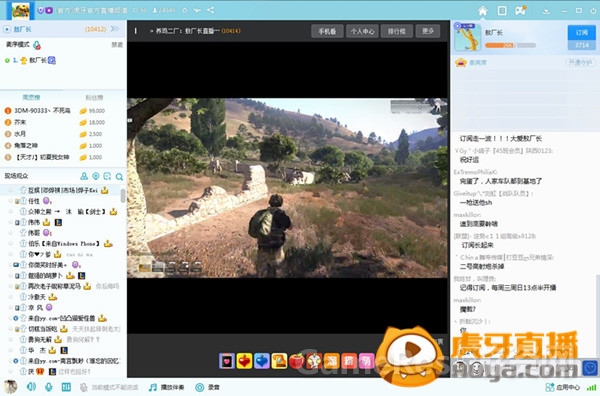
Task: Click chat username 'maxkillor' above 逮到底要幹啥
Action: click(467, 215)
